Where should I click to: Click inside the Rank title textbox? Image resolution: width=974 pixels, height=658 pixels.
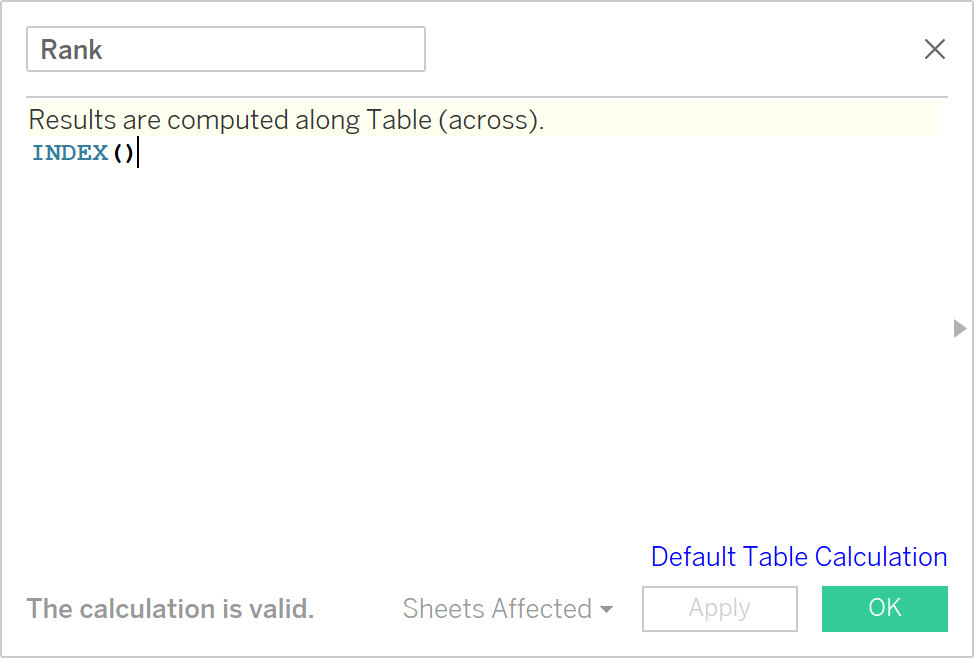[225, 48]
